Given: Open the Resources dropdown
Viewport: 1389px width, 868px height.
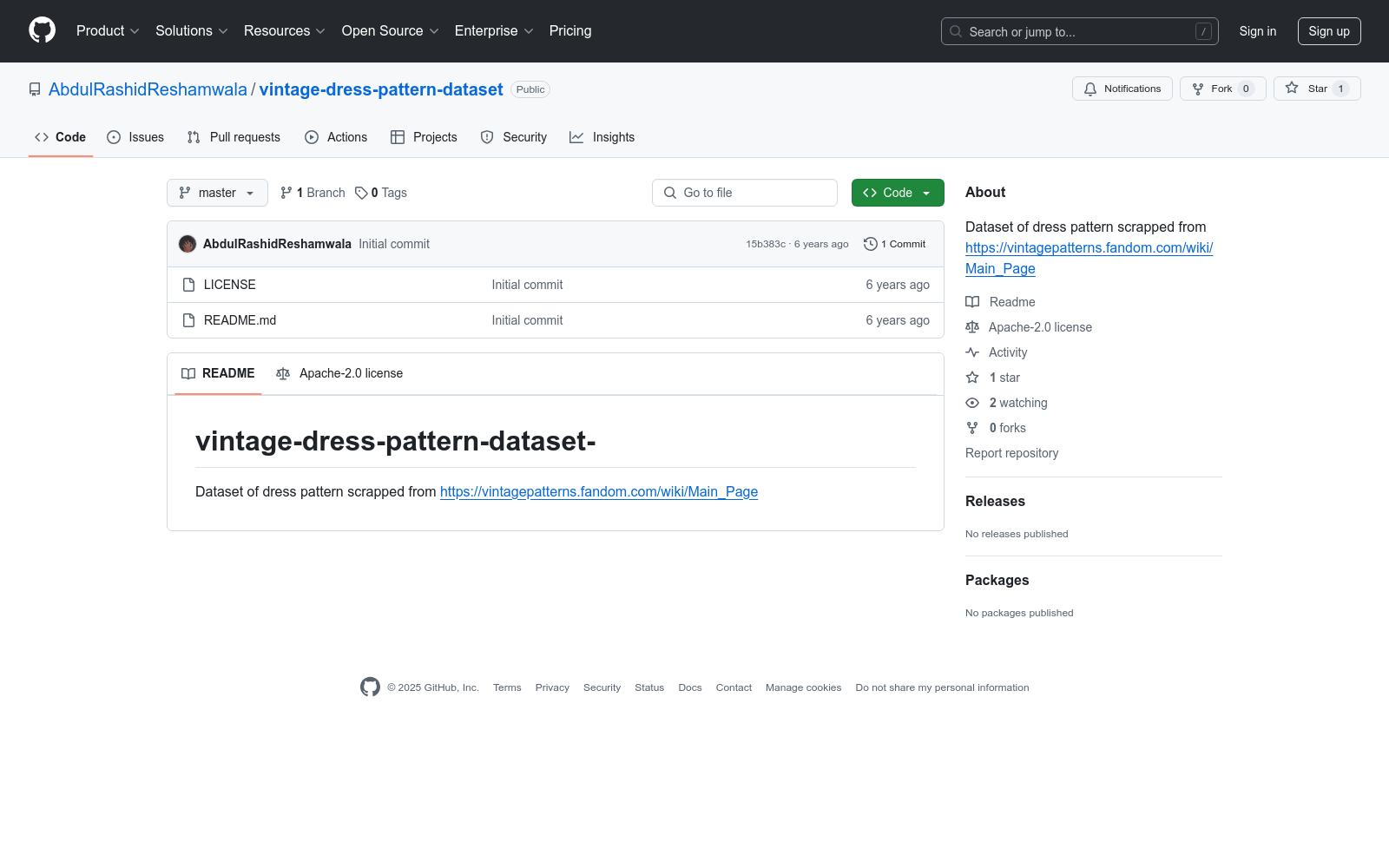Looking at the screenshot, I should (285, 31).
